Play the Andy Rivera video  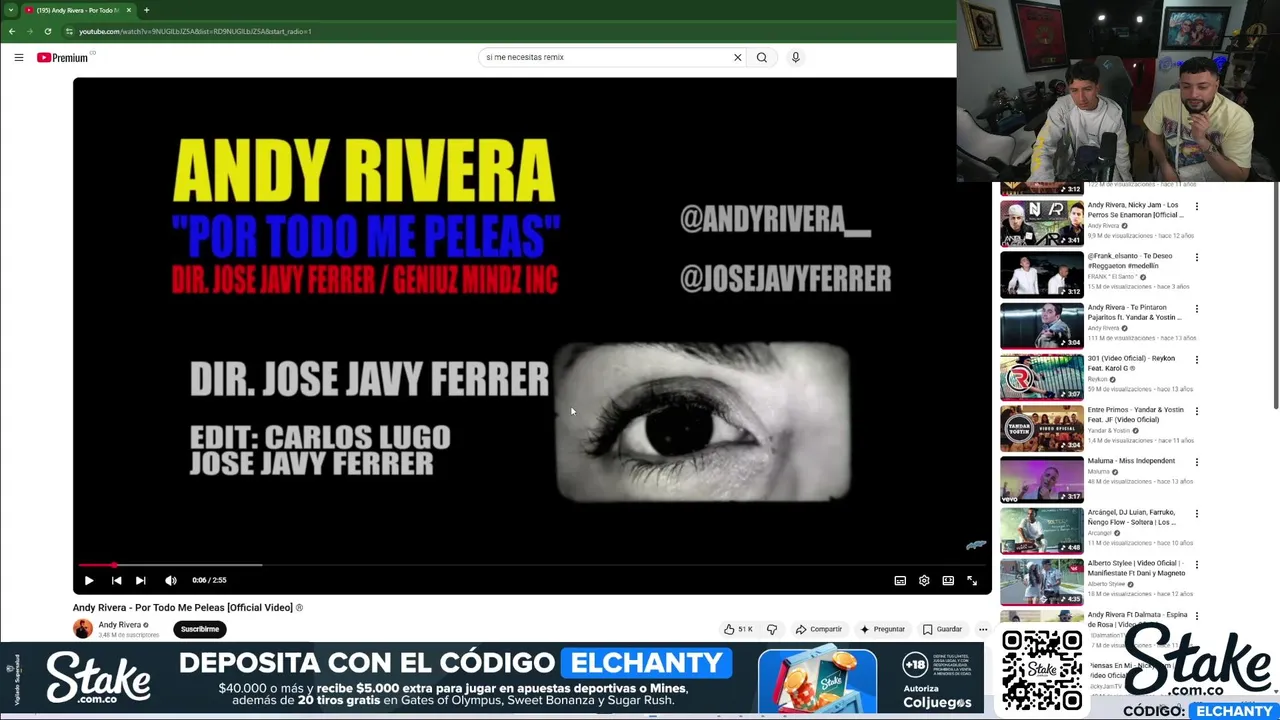point(89,580)
